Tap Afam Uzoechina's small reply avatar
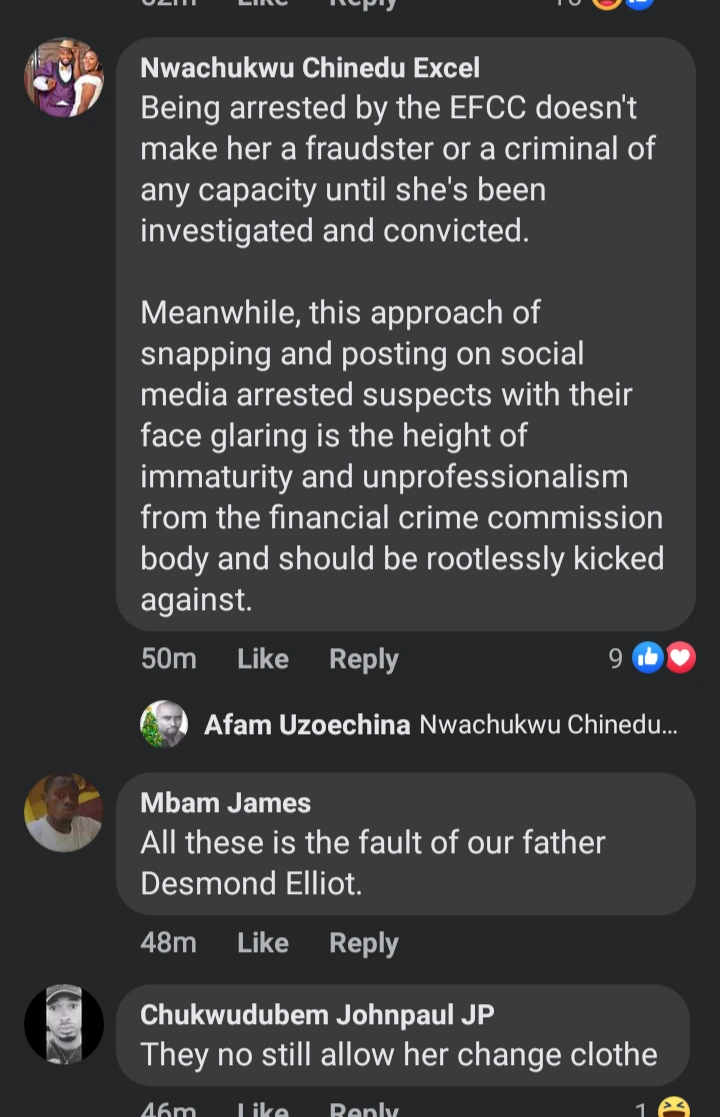Screen dimensions: 720x1117 tap(164, 724)
